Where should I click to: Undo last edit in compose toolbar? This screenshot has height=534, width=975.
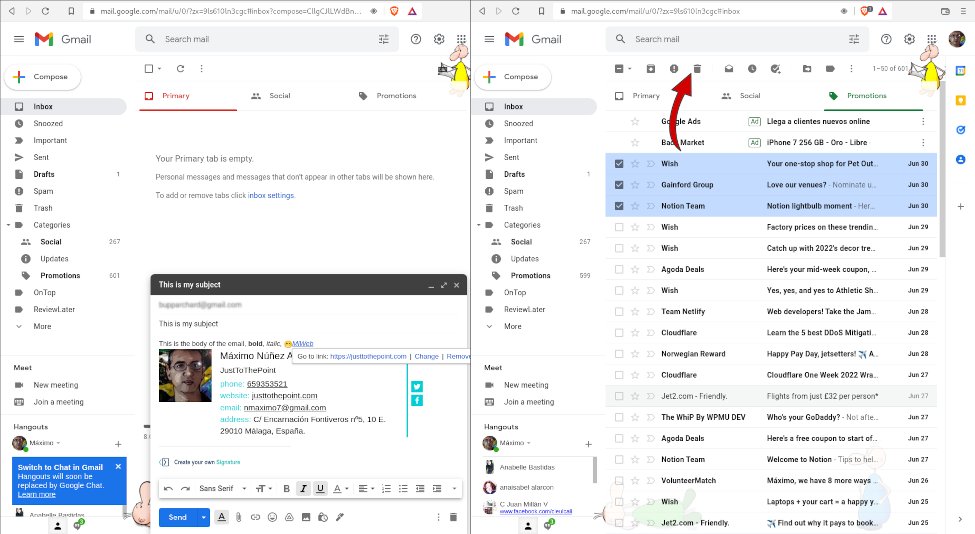(x=168, y=489)
